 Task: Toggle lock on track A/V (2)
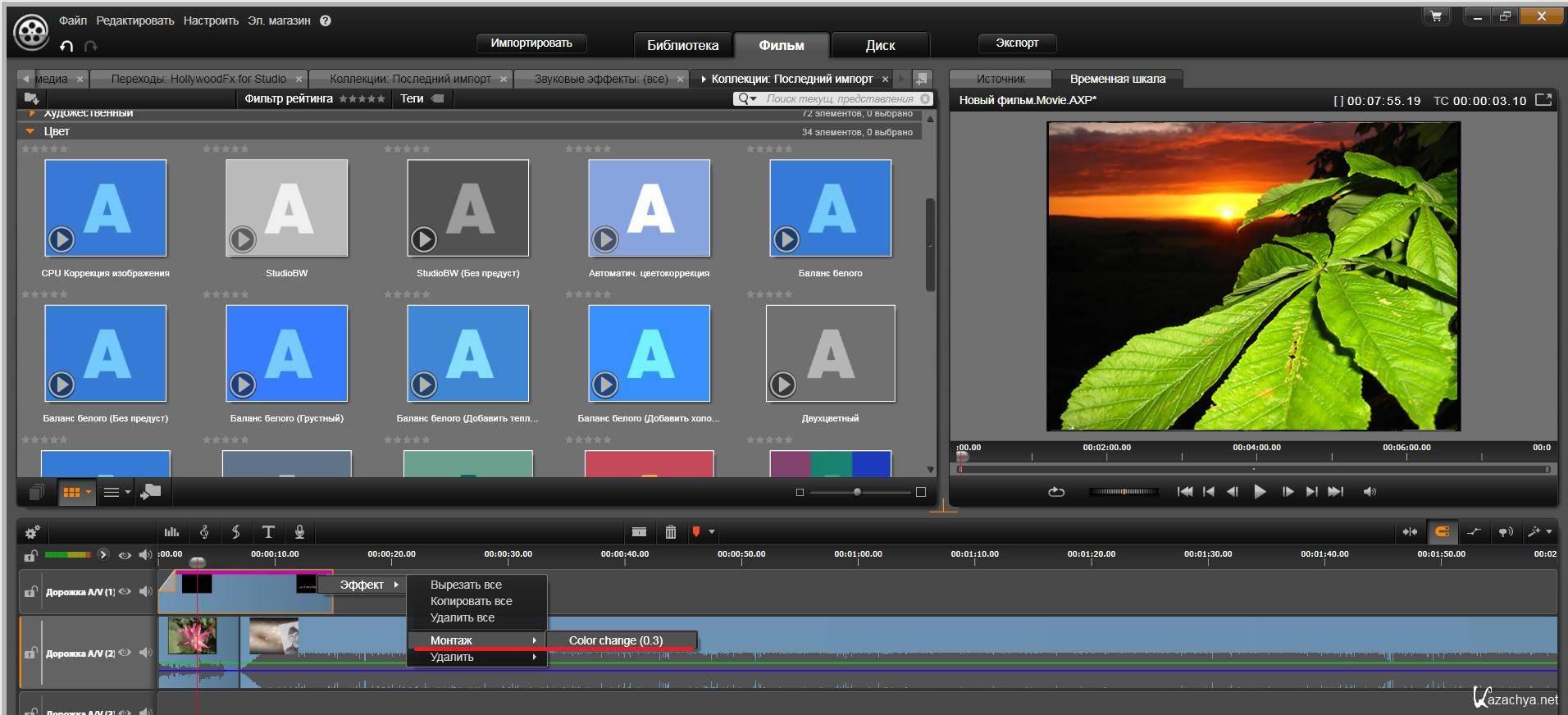30,653
